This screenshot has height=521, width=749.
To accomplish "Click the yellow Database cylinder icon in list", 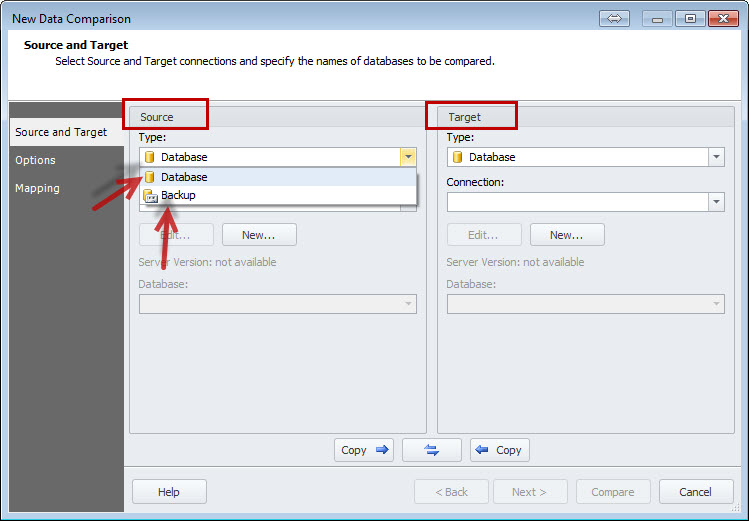I will 150,177.
